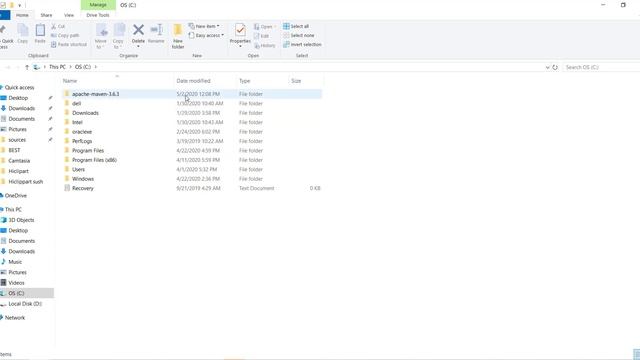640x360 pixels.
Task: Click the Manage contextual tab
Action: 98,5
